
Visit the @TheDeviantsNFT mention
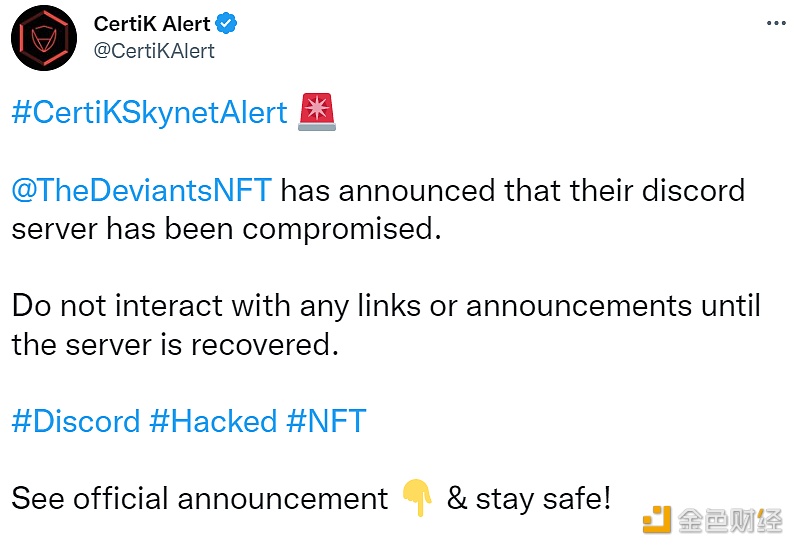coord(142,190)
